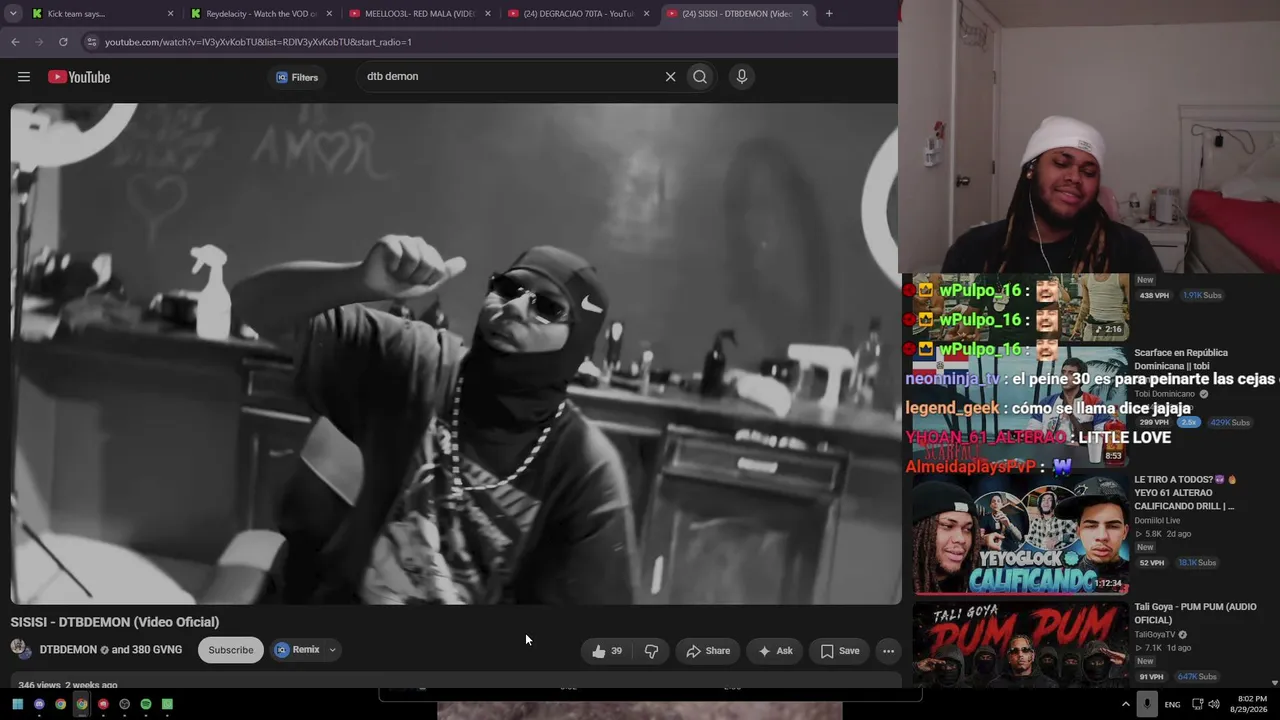This screenshot has height=720, width=1280.
Task: Open the 'YEYOGLOCK CALIFICANDO' thumbnail (1:12:34)
Action: tap(1020, 533)
